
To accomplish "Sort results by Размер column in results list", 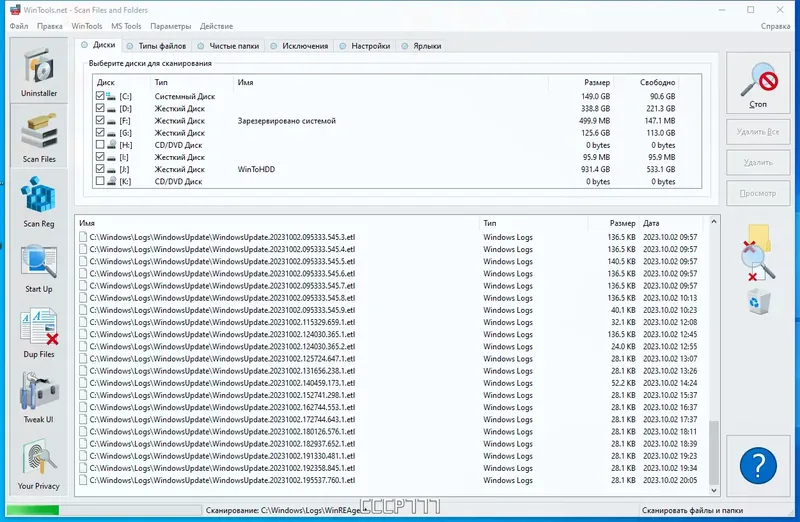I will (613, 223).
